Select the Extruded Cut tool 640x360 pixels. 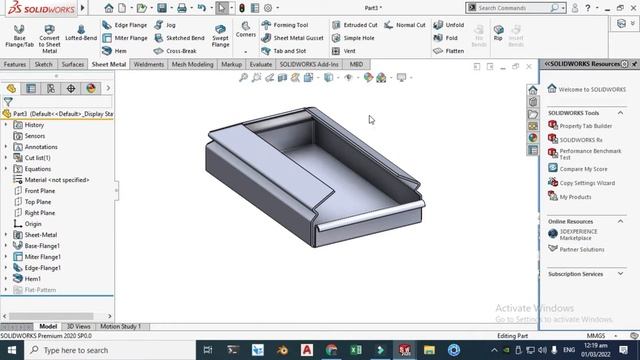(x=354, y=25)
